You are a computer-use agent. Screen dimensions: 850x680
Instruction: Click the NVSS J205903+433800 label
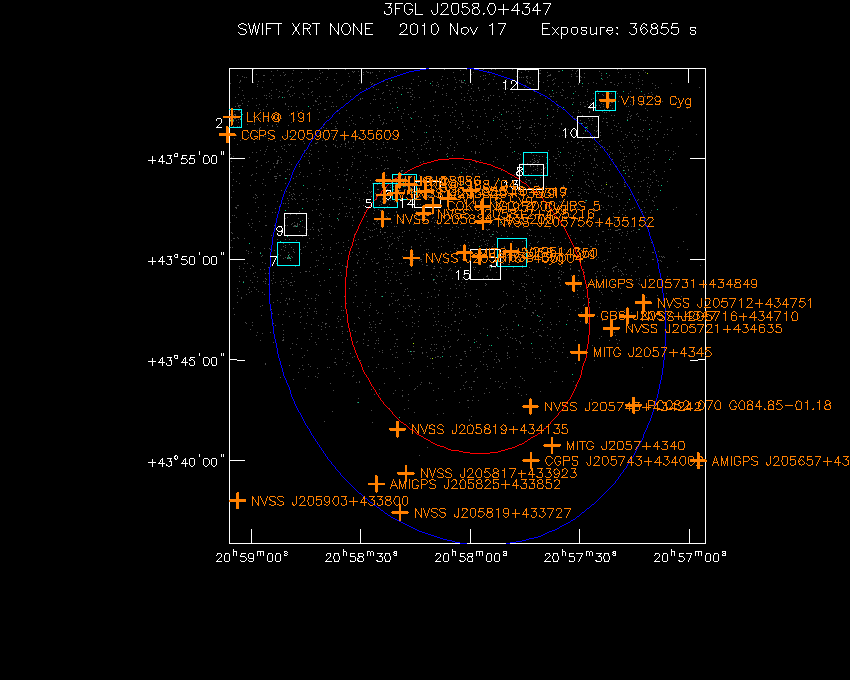[x=330, y=501]
